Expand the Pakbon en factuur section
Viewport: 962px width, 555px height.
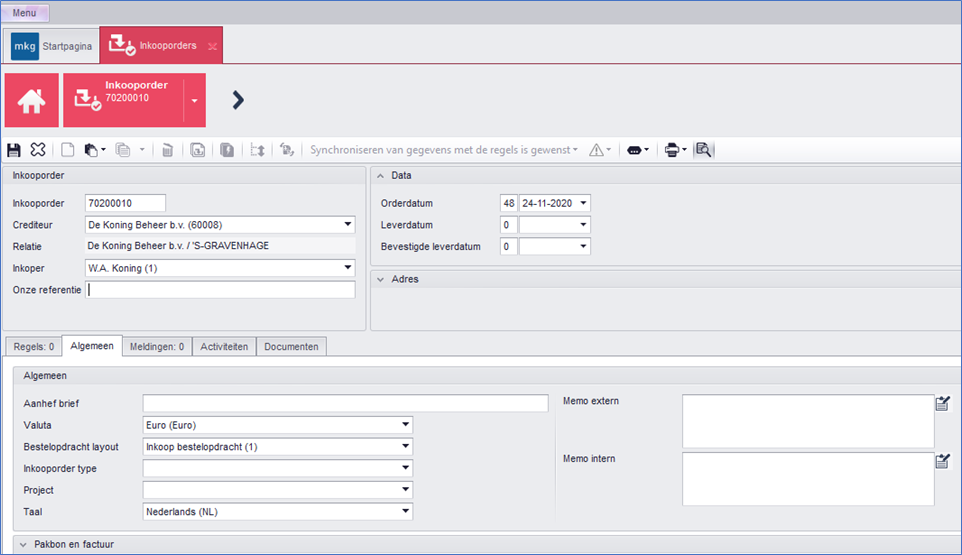pyautogui.click(x=23, y=545)
